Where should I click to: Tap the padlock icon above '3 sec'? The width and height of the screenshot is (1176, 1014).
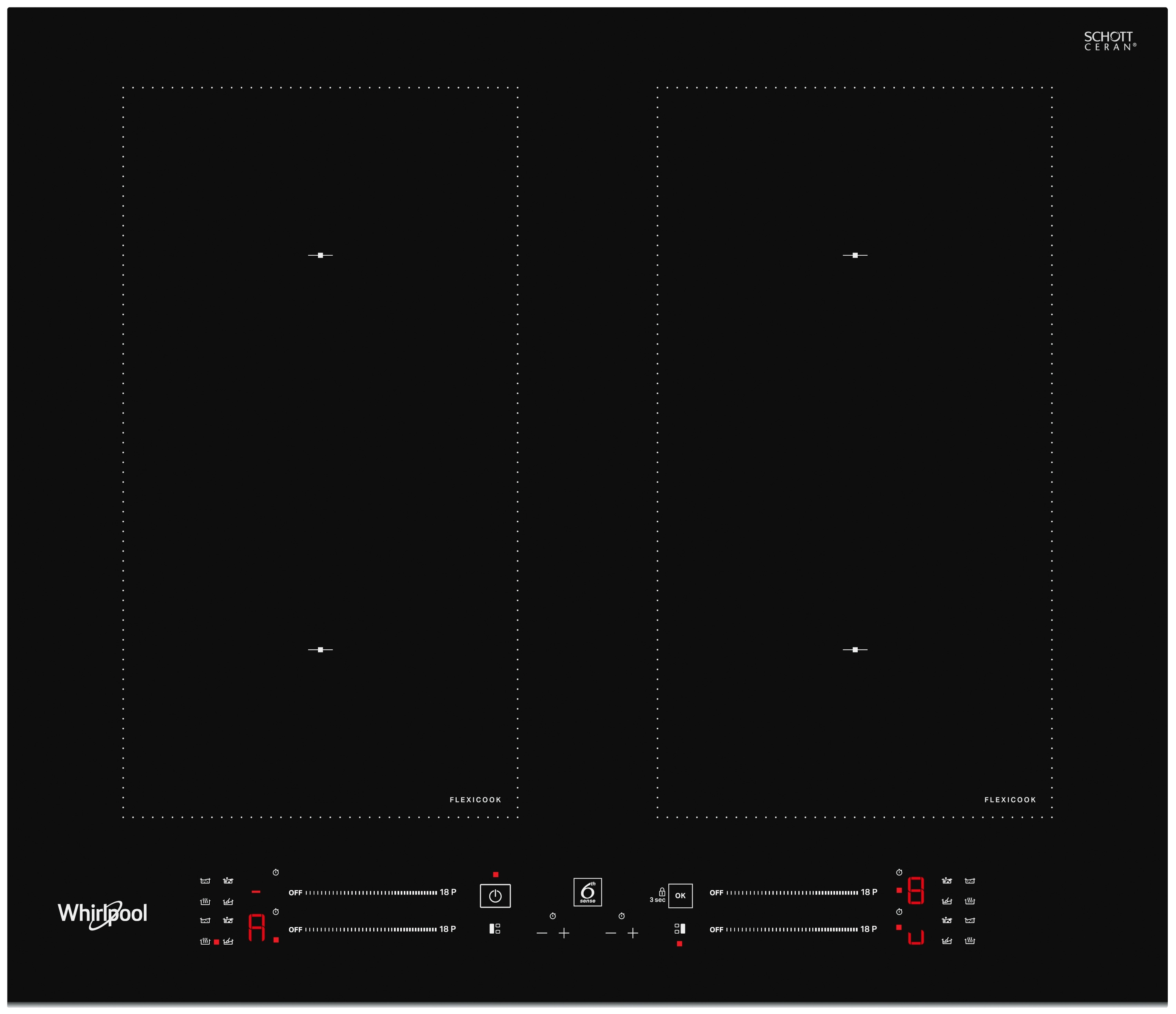(662, 892)
